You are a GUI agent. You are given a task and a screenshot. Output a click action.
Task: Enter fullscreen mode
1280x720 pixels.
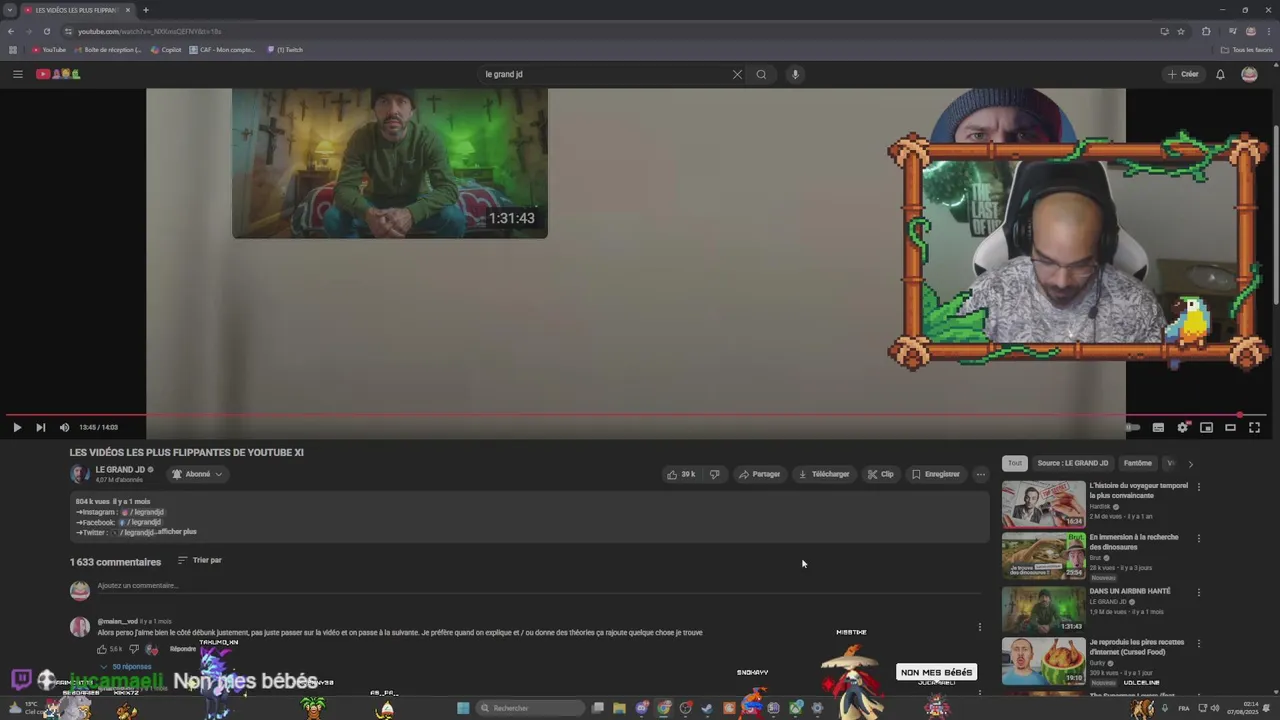(x=1255, y=427)
